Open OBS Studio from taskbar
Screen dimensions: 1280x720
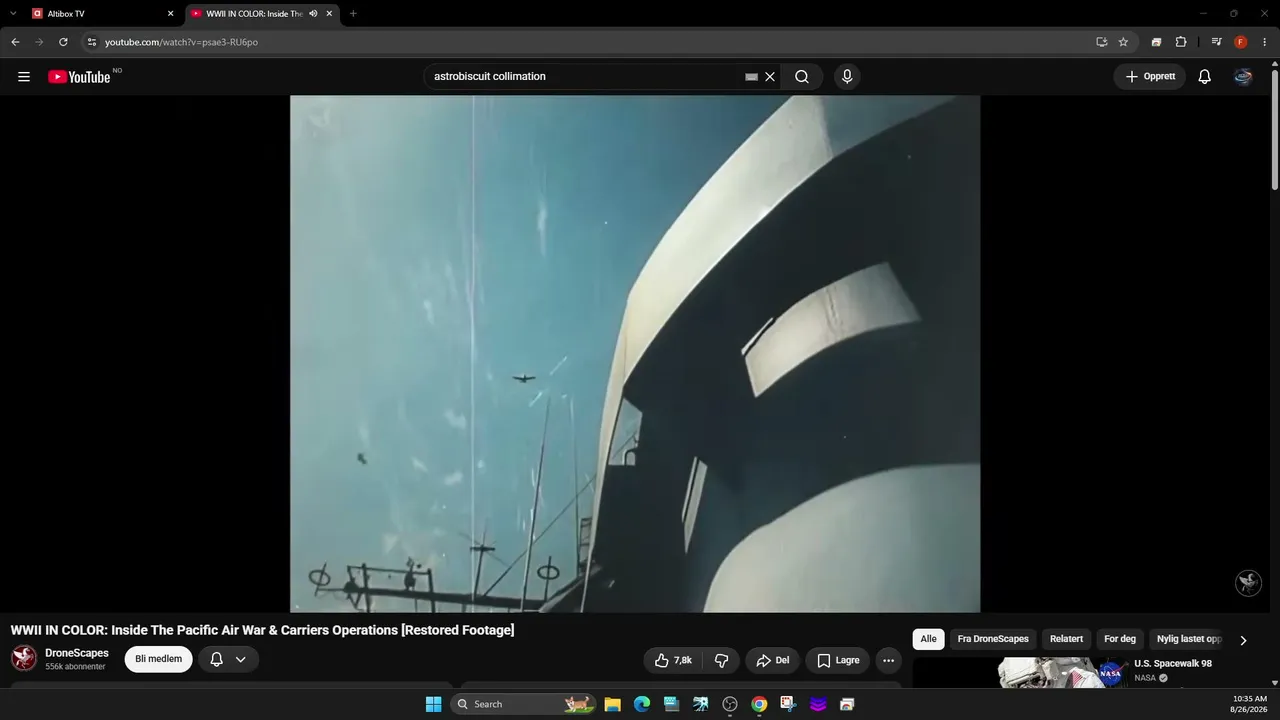tap(730, 704)
